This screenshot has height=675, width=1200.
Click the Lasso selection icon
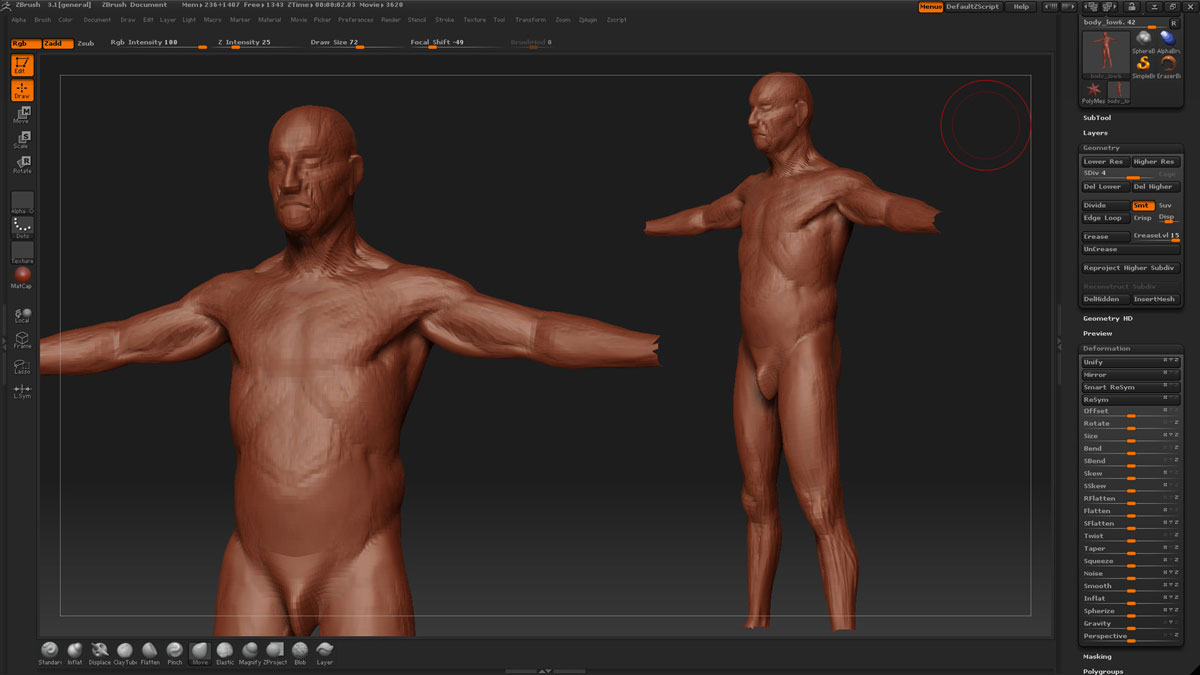click(22, 365)
